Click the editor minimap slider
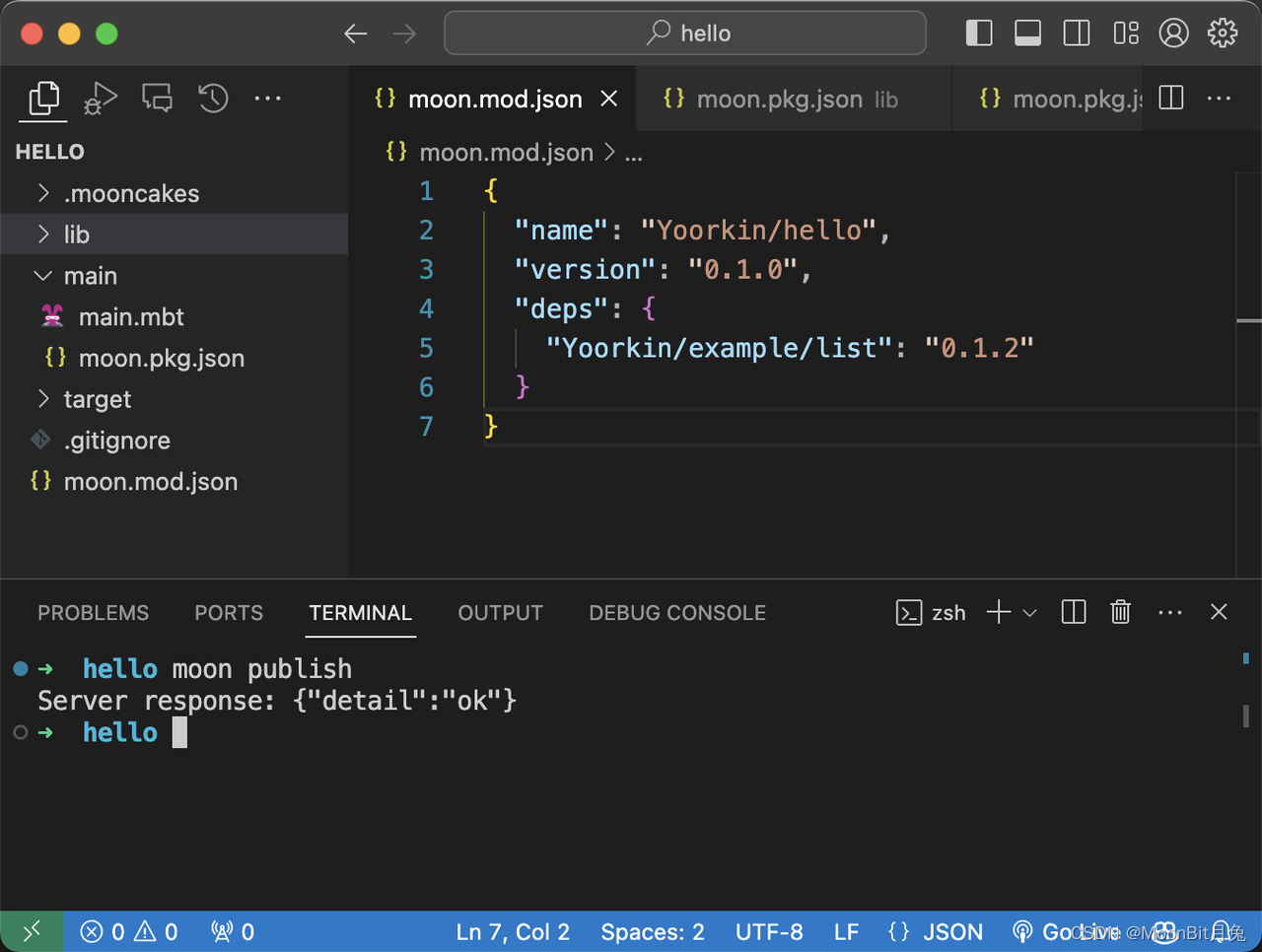This screenshot has height=952, width=1262. (x=1248, y=320)
